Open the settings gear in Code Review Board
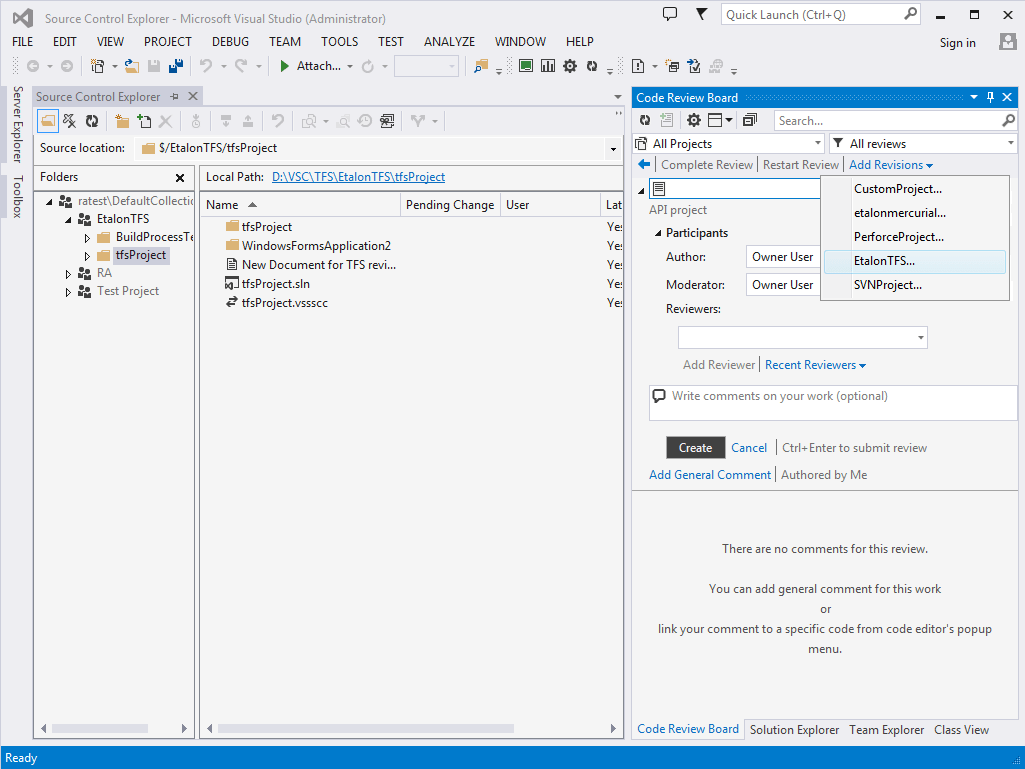This screenshot has width=1025, height=769. click(x=694, y=120)
